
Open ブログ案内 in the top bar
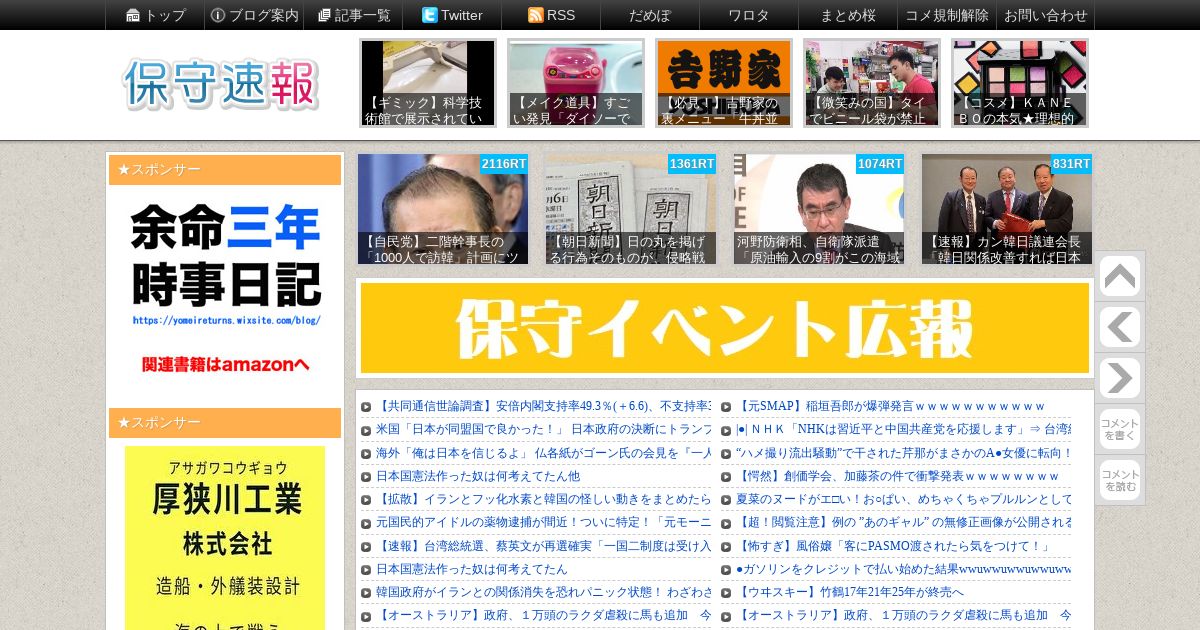tap(254, 15)
